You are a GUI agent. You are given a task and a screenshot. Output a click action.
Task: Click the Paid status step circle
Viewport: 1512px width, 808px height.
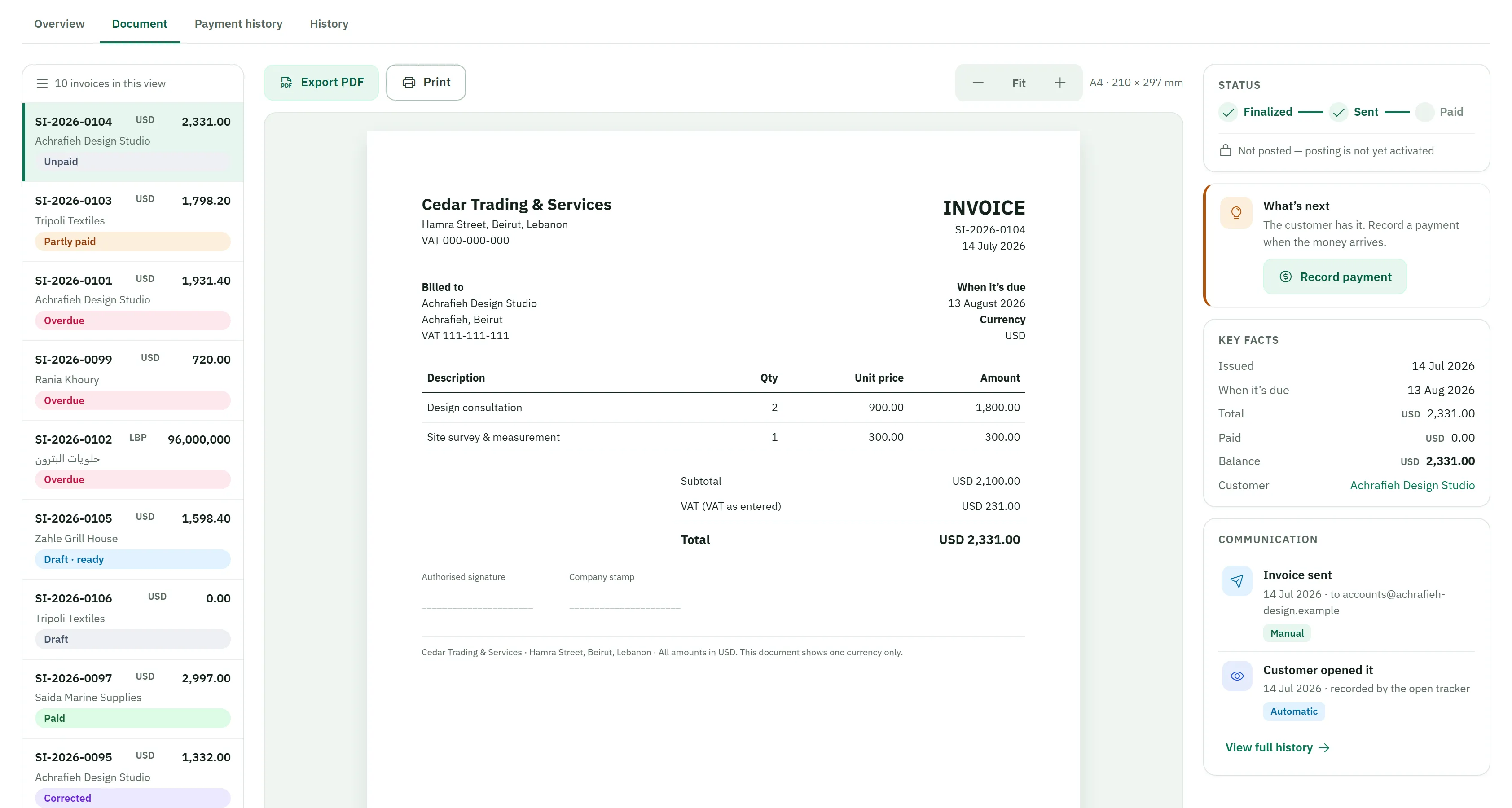click(1424, 112)
